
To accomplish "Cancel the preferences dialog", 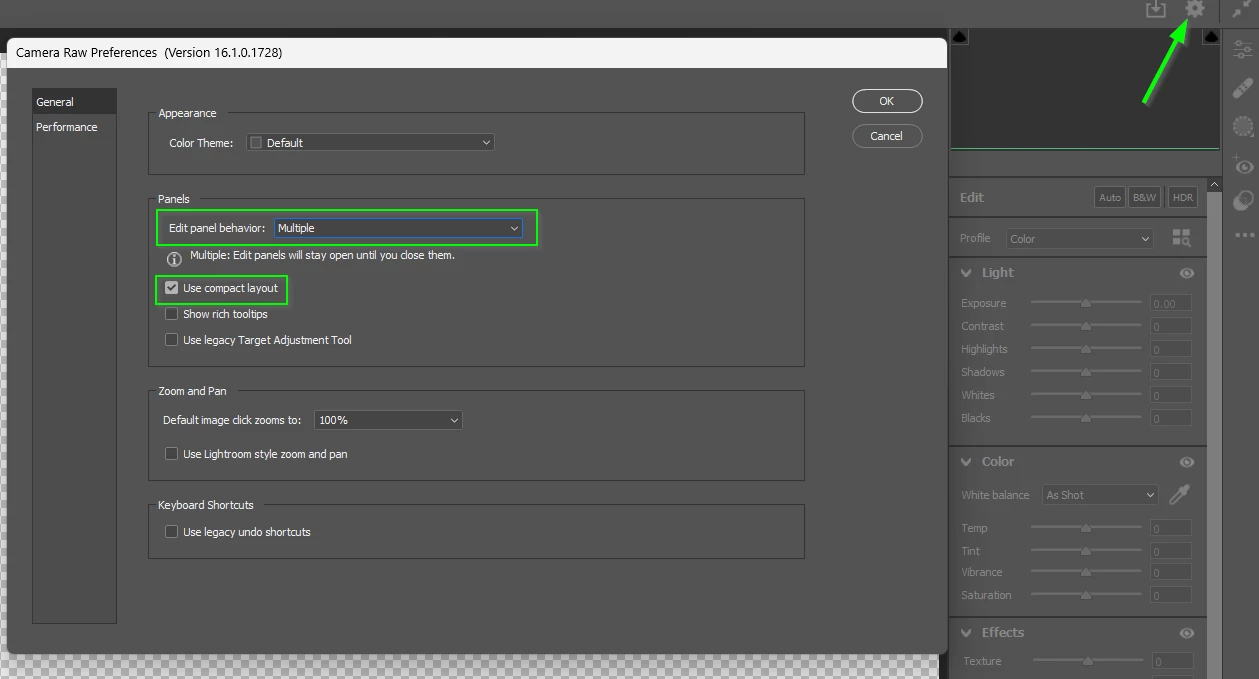I will pos(887,136).
